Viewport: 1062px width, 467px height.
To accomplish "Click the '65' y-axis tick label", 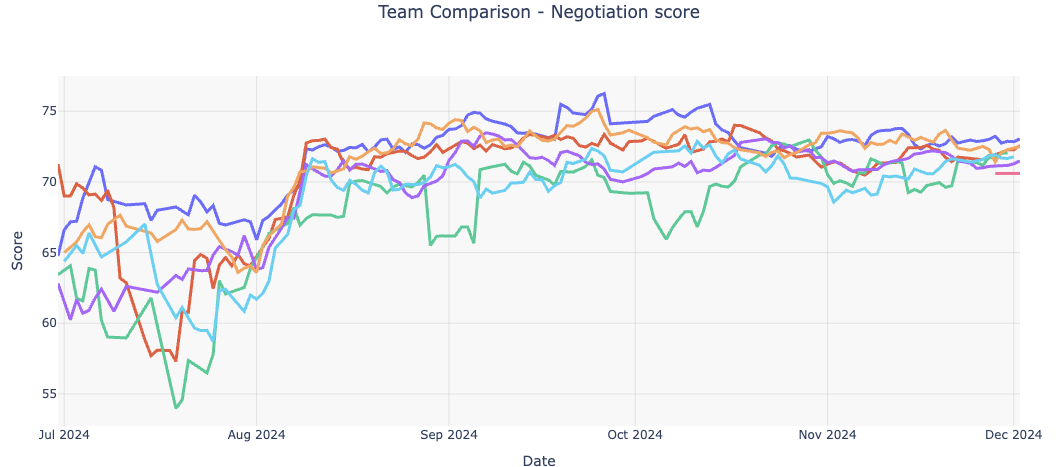I will (x=45, y=252).
